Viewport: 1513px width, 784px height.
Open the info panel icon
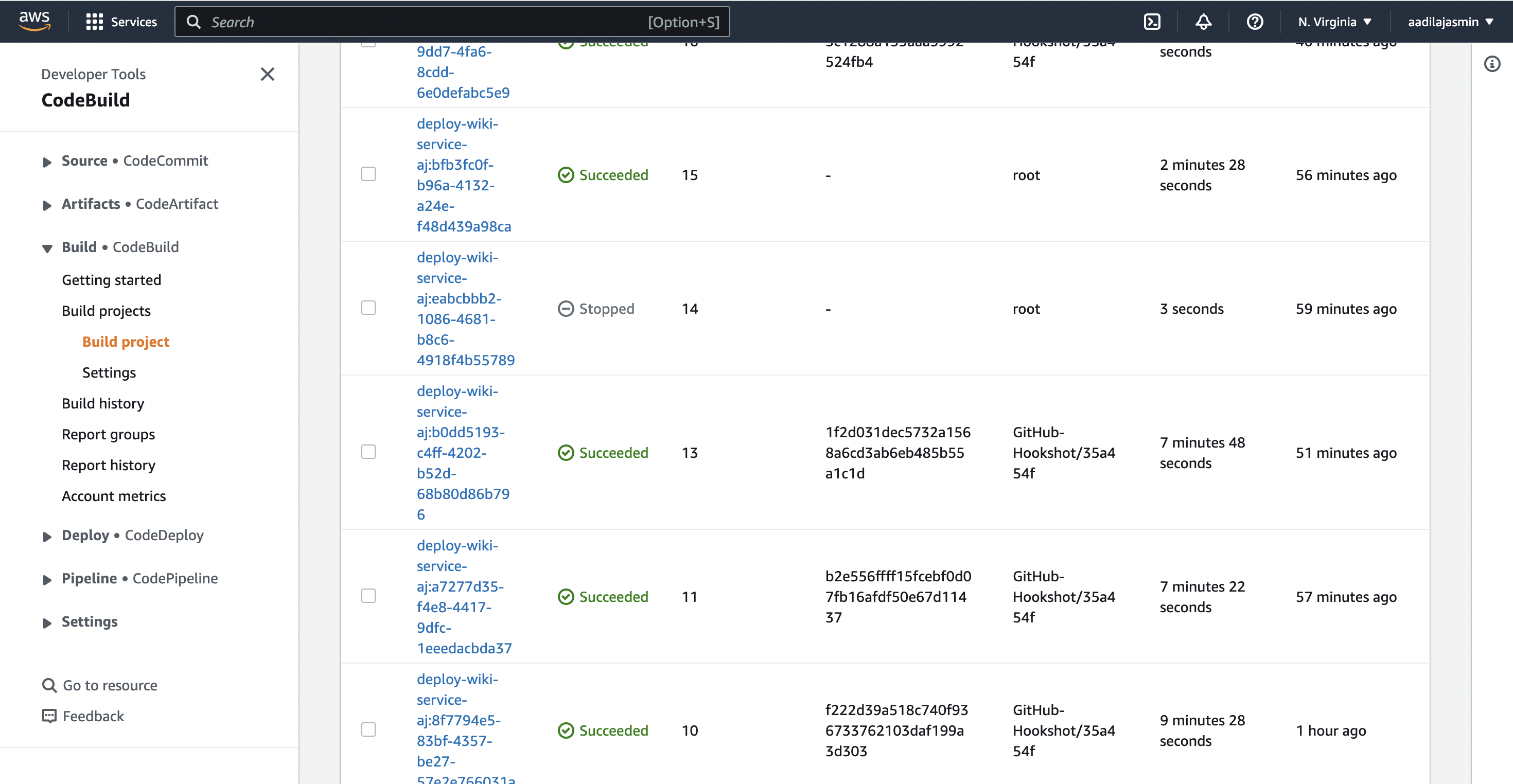tap(1492, 63)
